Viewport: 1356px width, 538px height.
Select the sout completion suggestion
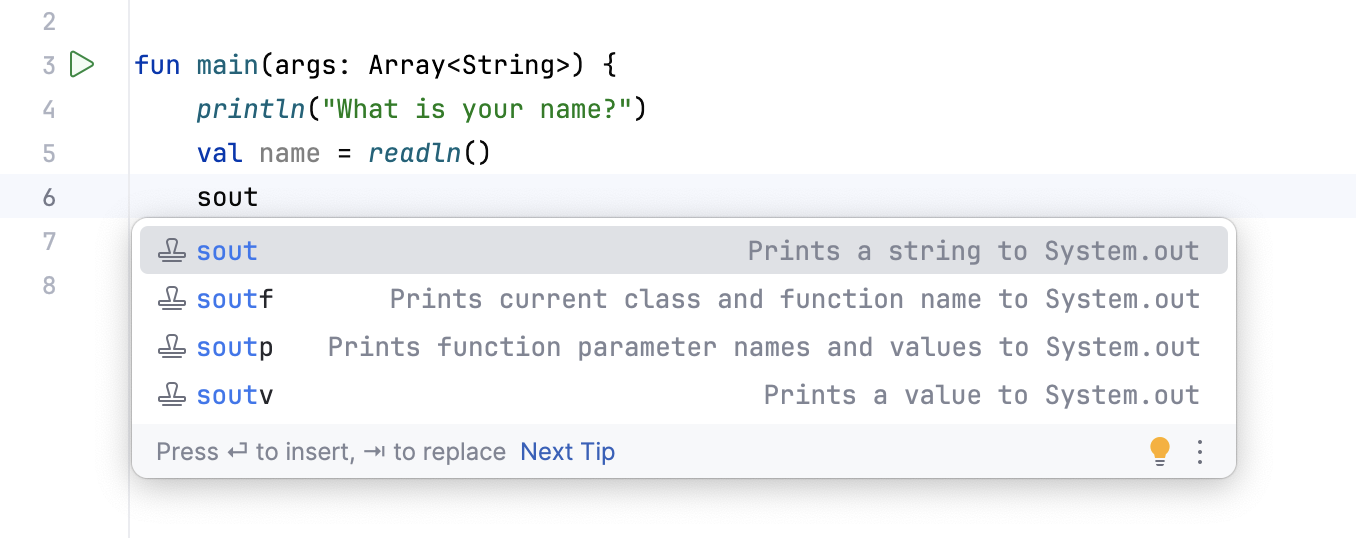(x=227, y=251)
